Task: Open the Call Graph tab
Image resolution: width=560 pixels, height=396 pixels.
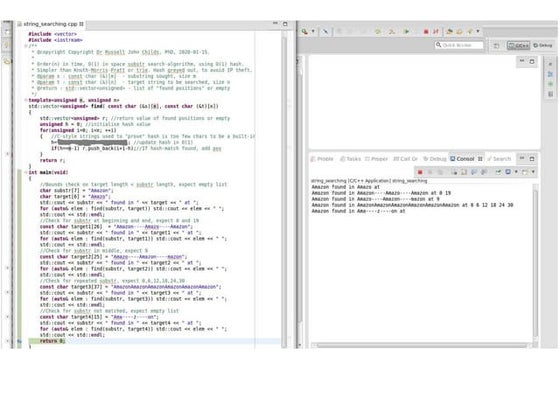Action: click(405, 159)
